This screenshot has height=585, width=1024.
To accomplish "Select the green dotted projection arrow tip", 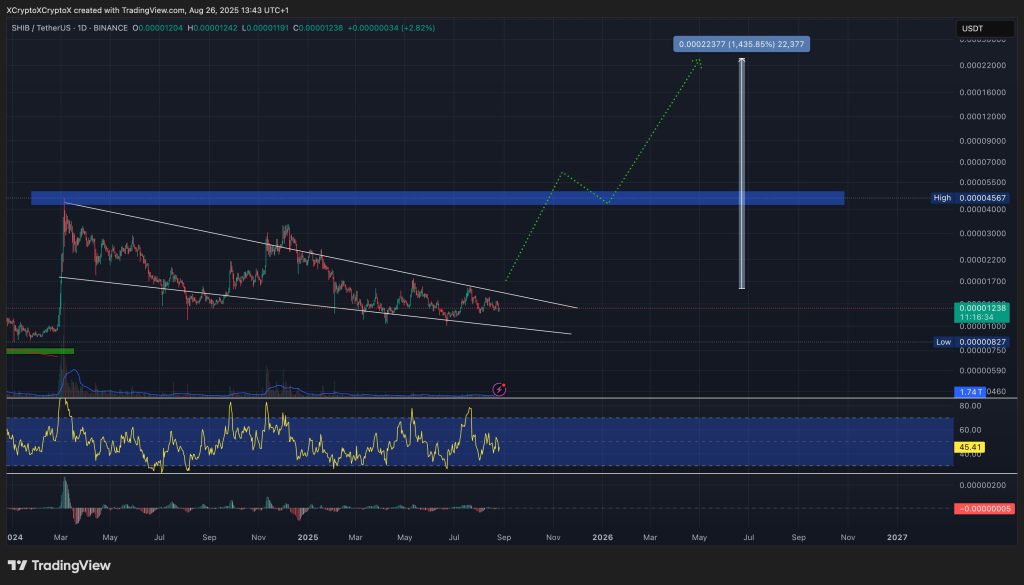I will [699, 62].
